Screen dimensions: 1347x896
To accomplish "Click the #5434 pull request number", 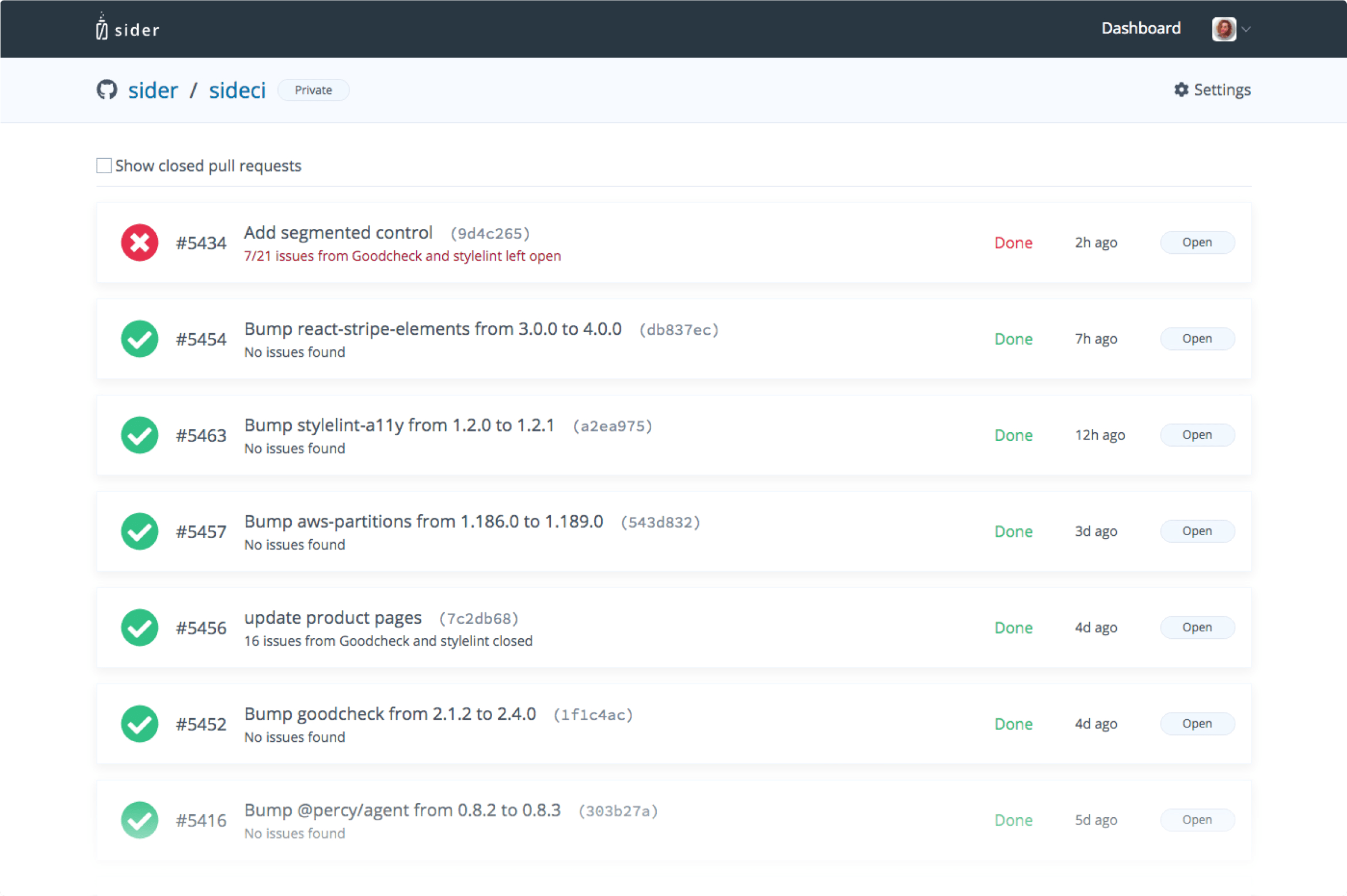I will (201, 243).
